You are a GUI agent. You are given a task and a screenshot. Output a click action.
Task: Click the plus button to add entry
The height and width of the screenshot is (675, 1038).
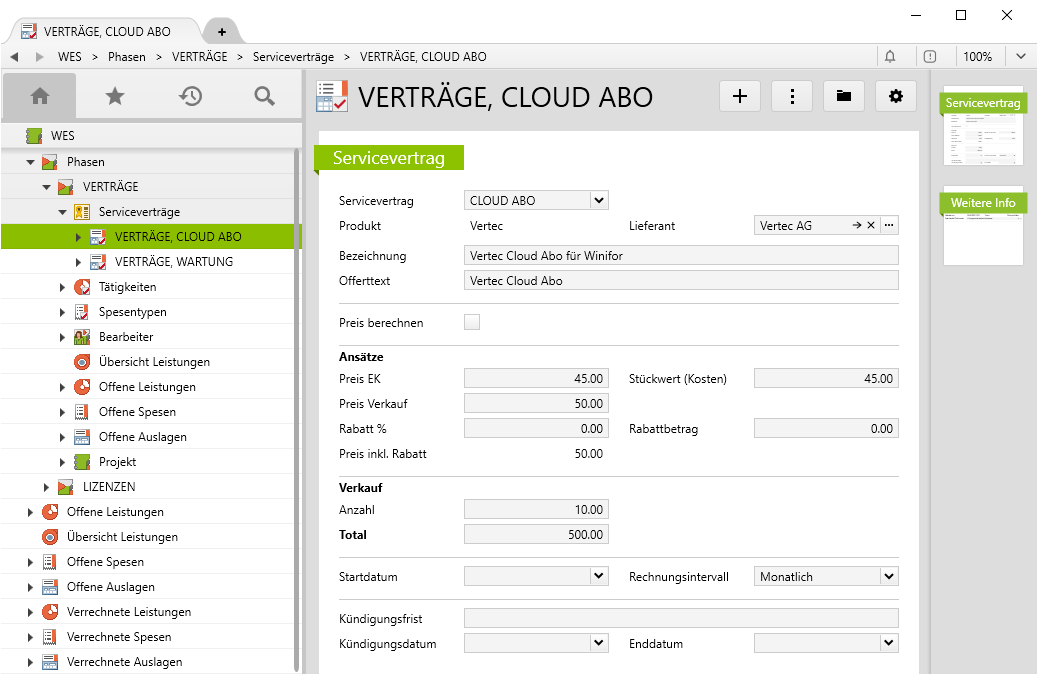point(740,96)
